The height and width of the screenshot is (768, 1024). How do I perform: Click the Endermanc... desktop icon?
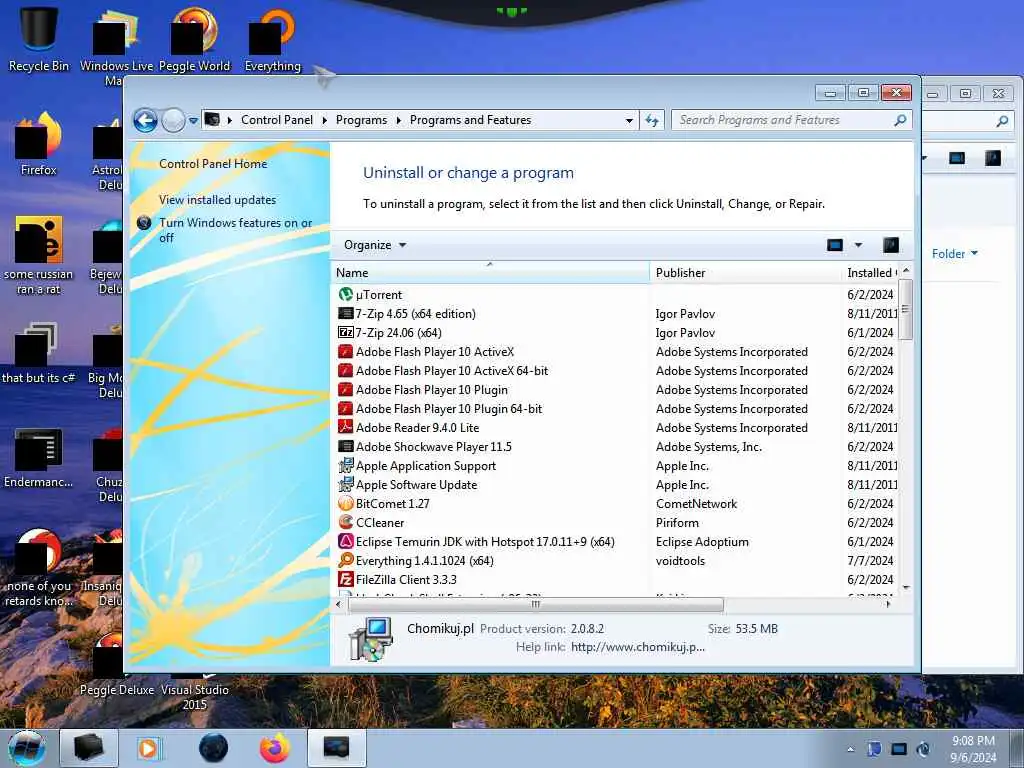pyautogui.click(x=38, y=457)
